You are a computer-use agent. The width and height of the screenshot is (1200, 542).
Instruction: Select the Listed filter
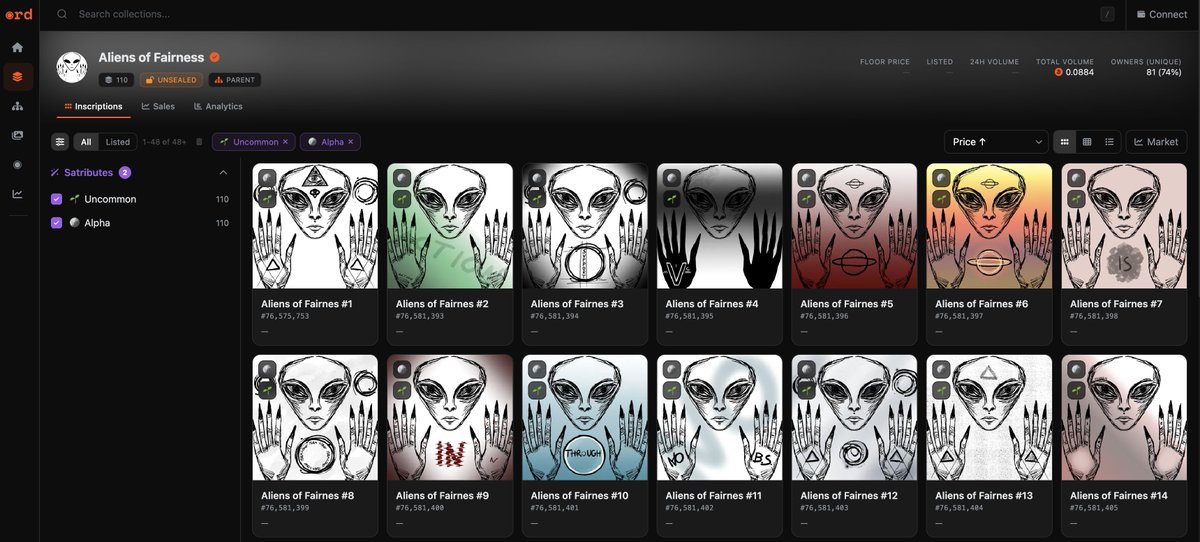[x=117, y=142]
